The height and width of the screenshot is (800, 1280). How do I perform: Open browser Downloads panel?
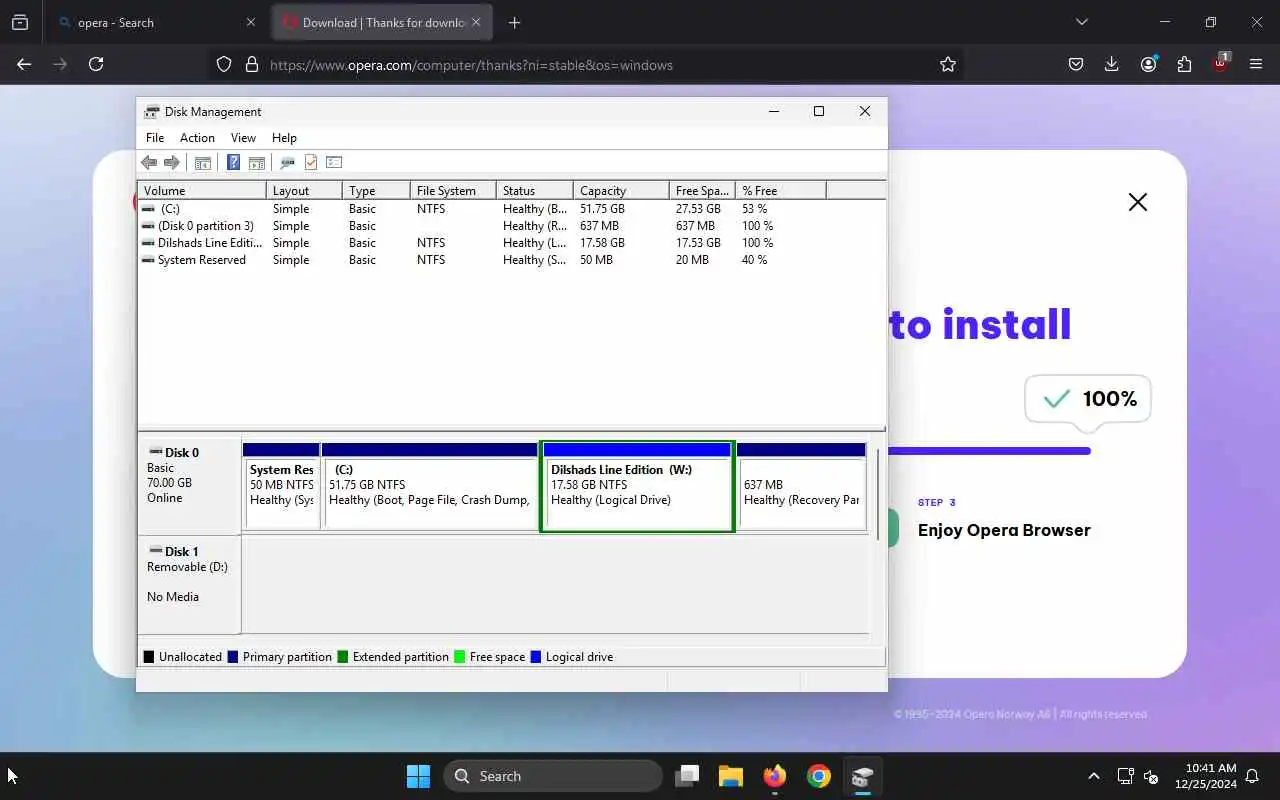click(1112, 64)
